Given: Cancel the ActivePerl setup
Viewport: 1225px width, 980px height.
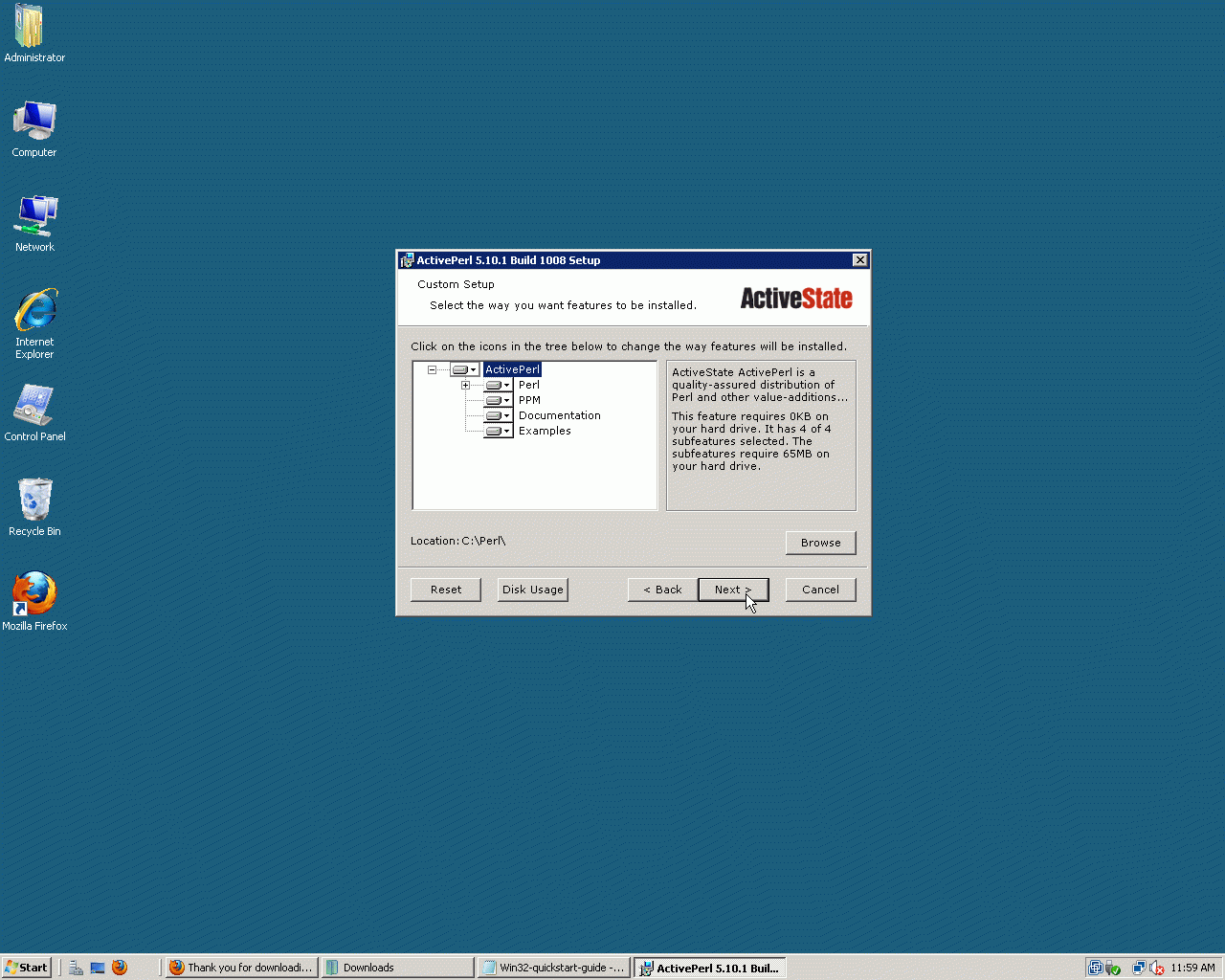Looking at the screenshot, I should [x=821, y=590].
